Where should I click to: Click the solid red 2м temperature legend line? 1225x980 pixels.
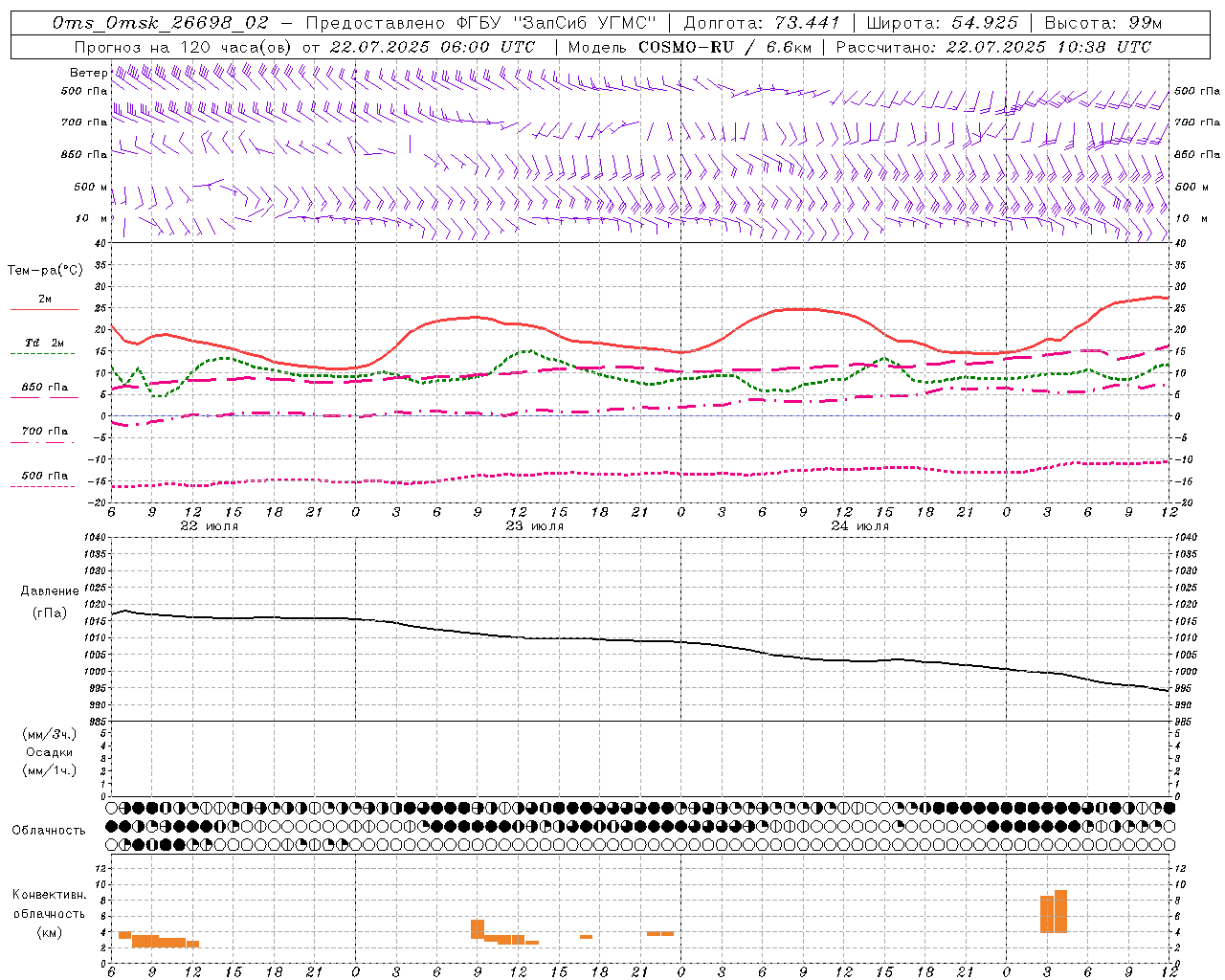pos(44,310)
